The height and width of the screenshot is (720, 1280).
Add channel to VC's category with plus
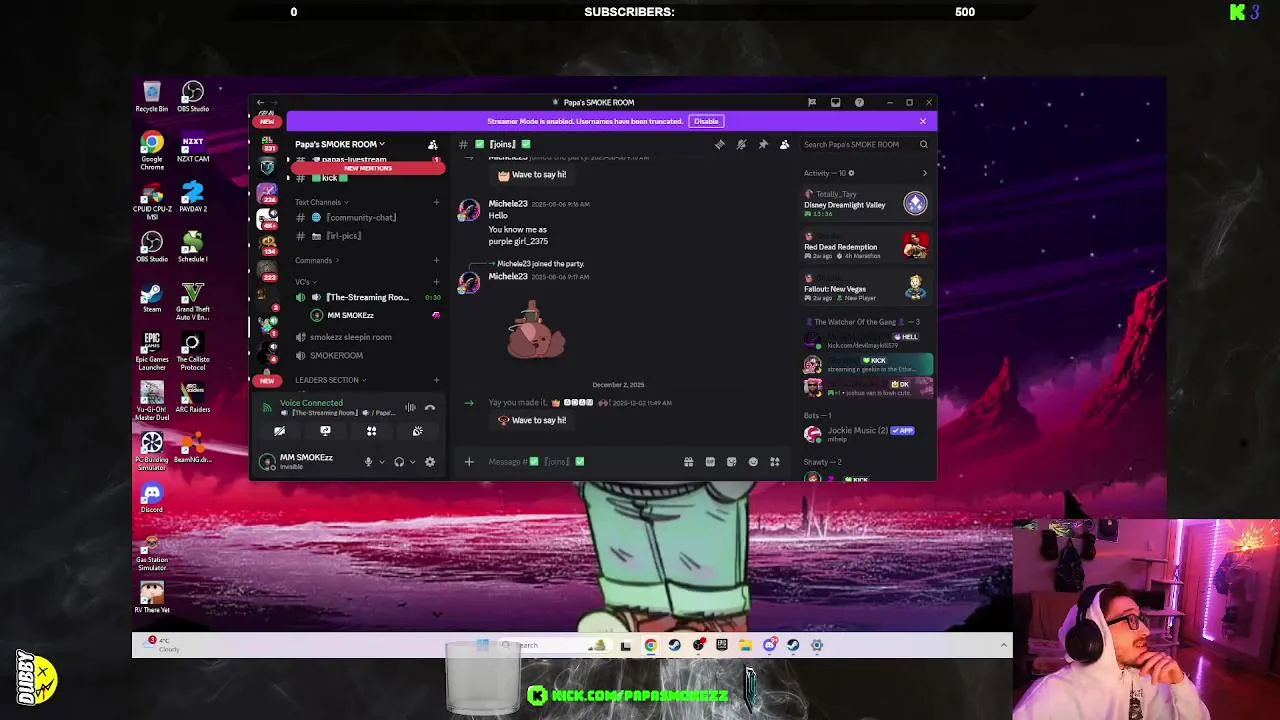click(x=436, y=282)
